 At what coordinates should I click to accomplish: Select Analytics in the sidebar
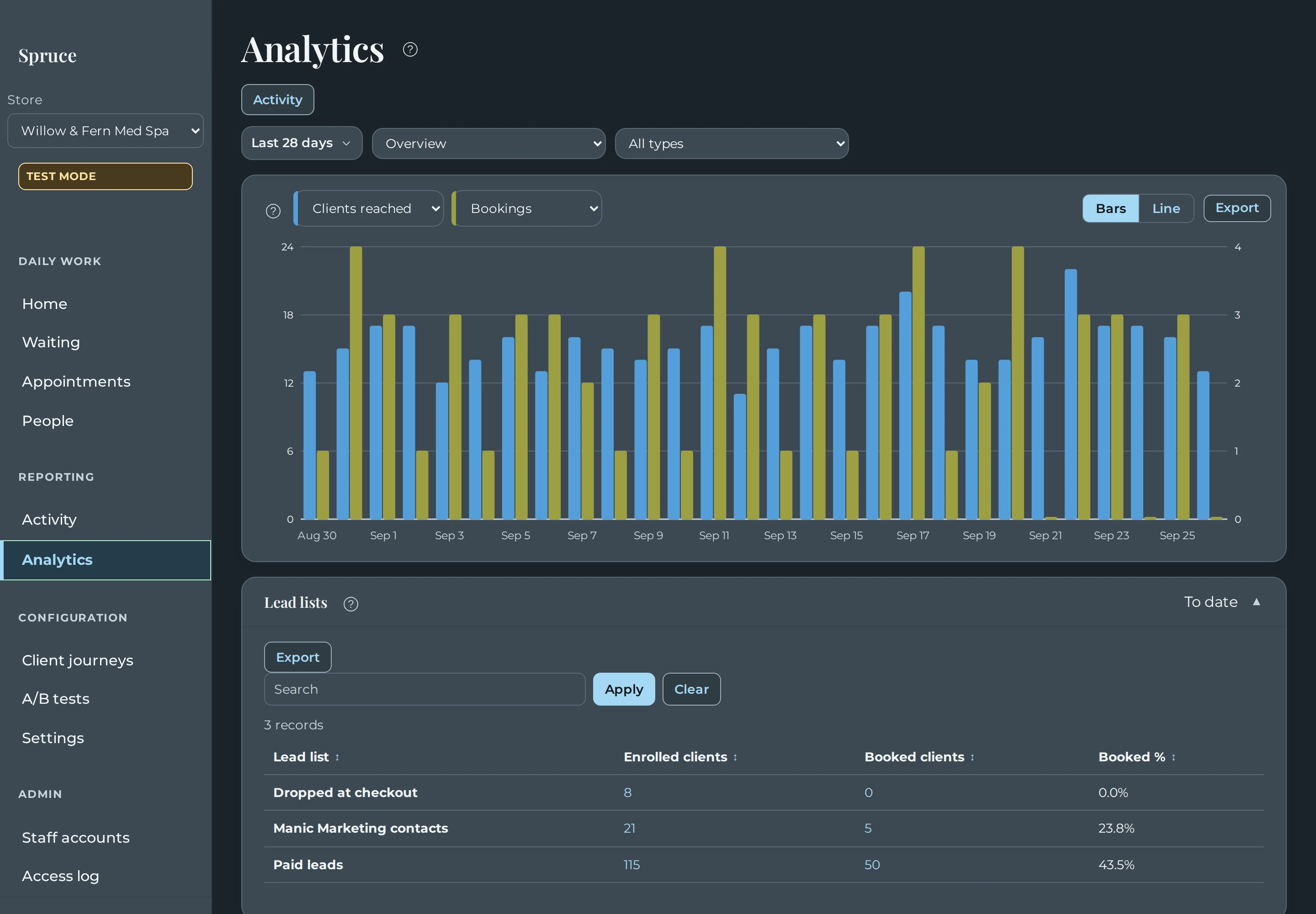click(x=106, y=560)
